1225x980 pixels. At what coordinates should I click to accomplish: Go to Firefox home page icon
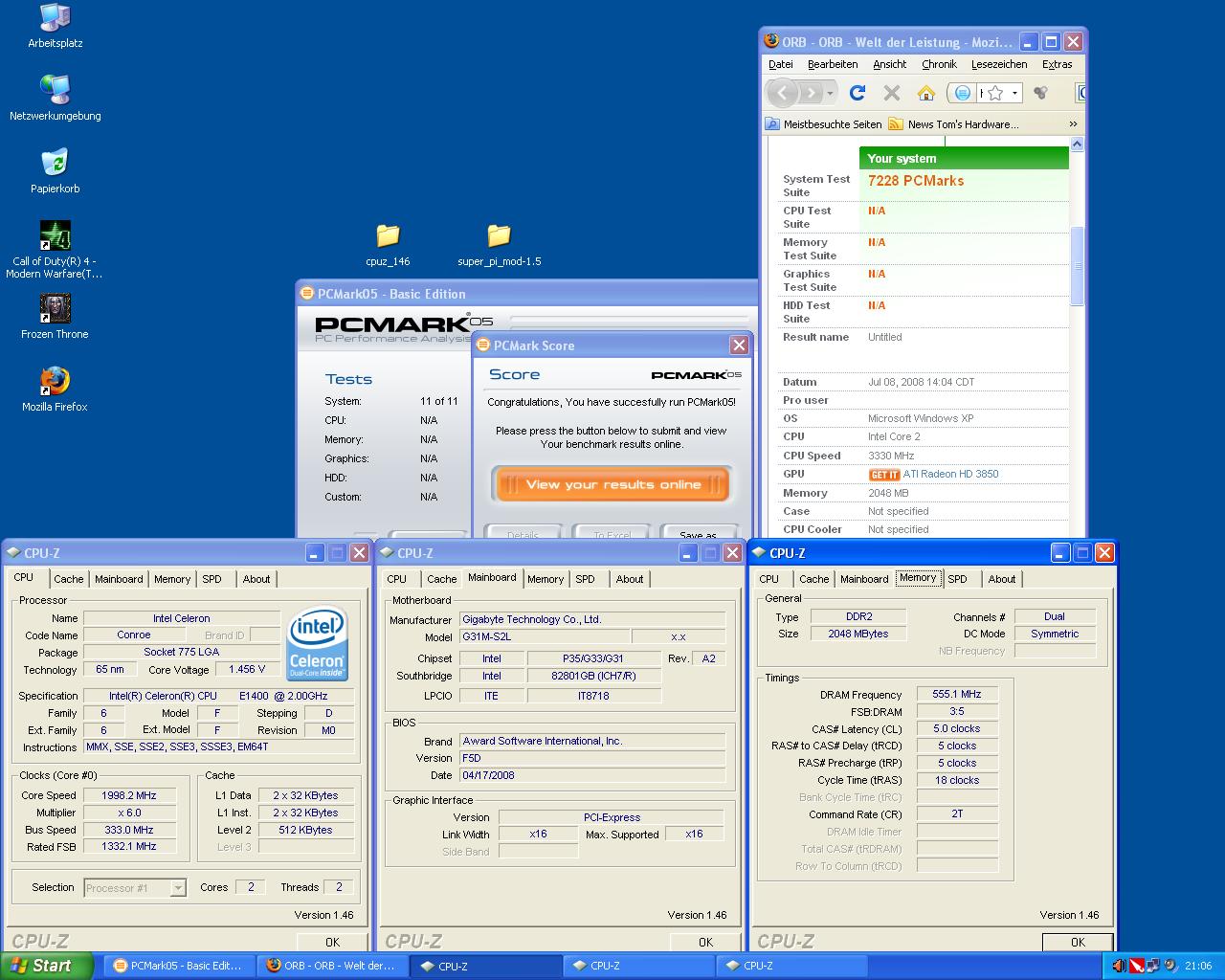tap(925, 93)
